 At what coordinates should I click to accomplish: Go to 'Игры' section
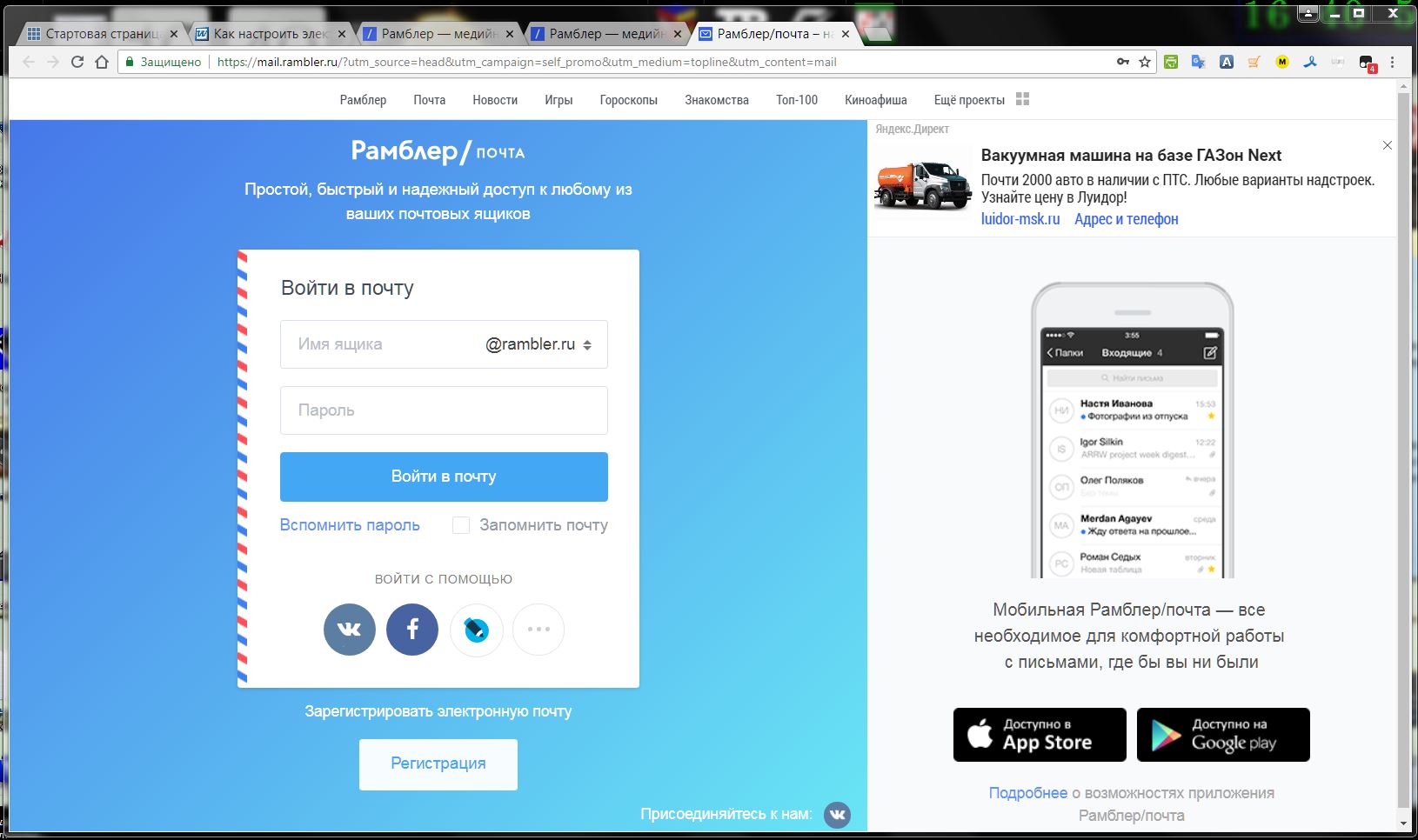[559, 100]
